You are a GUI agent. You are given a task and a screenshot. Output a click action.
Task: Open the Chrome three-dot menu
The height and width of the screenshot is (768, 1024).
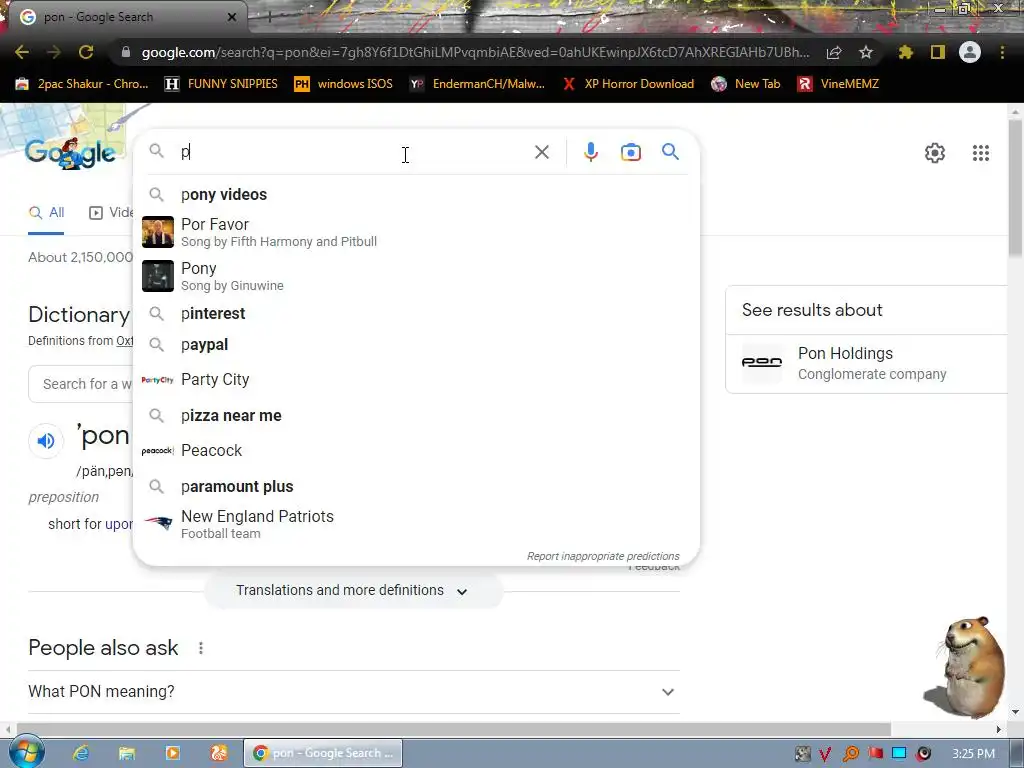[1002, 52]
